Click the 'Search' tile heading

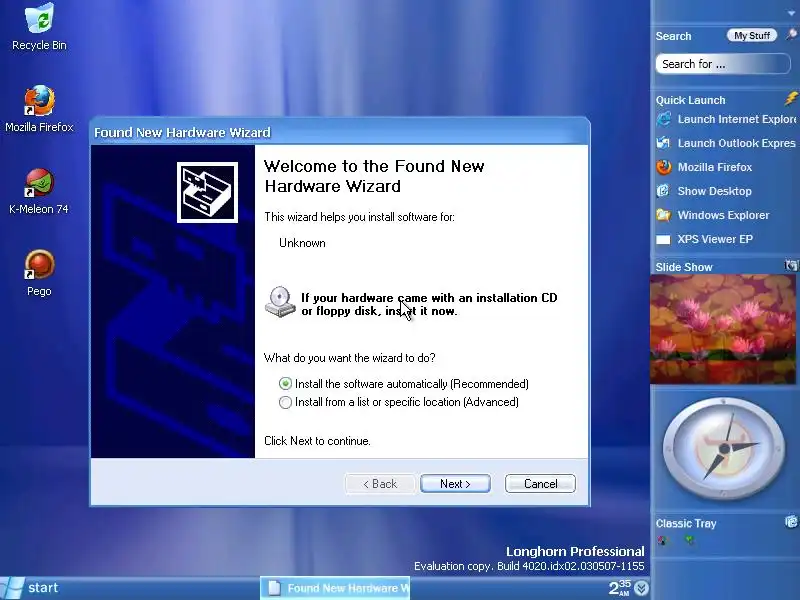[673, 36]
